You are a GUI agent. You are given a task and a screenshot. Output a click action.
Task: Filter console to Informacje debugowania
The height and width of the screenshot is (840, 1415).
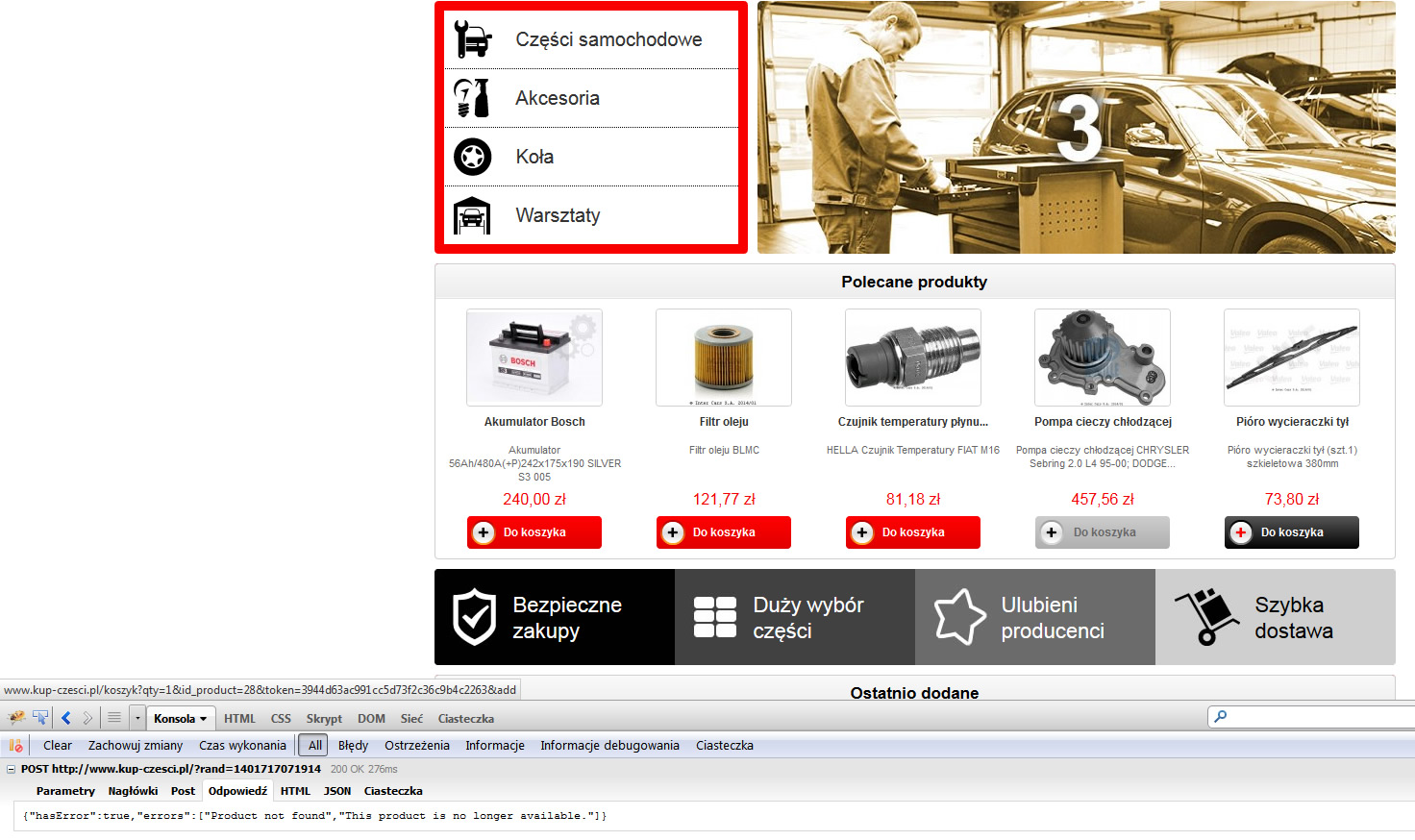(x=609, y=746)
